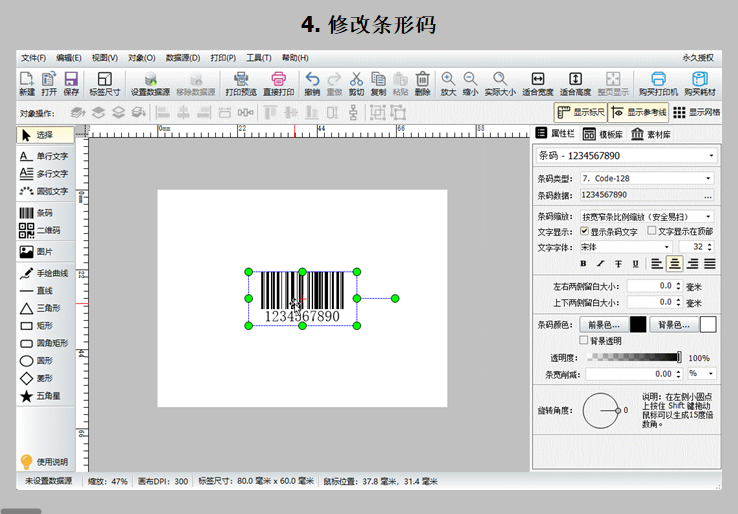Viewport: 738px width, 514px height.
Task: Click the 条码数据 ellipsis button
Action: click(708, 196)
